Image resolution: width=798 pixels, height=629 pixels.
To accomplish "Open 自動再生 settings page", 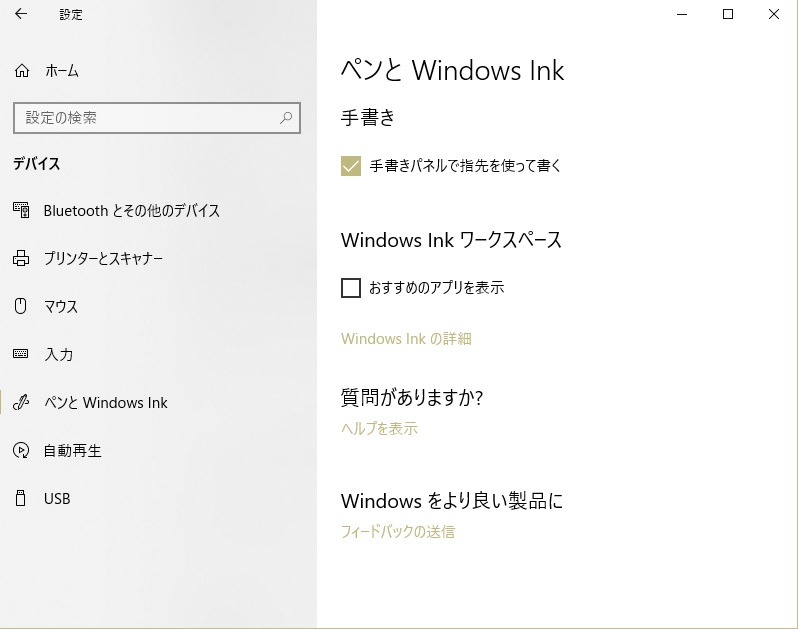I will tap(72, 450).
